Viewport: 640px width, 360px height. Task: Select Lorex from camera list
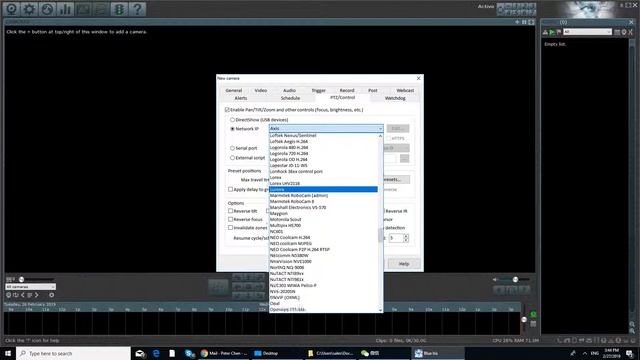point(323,178)
